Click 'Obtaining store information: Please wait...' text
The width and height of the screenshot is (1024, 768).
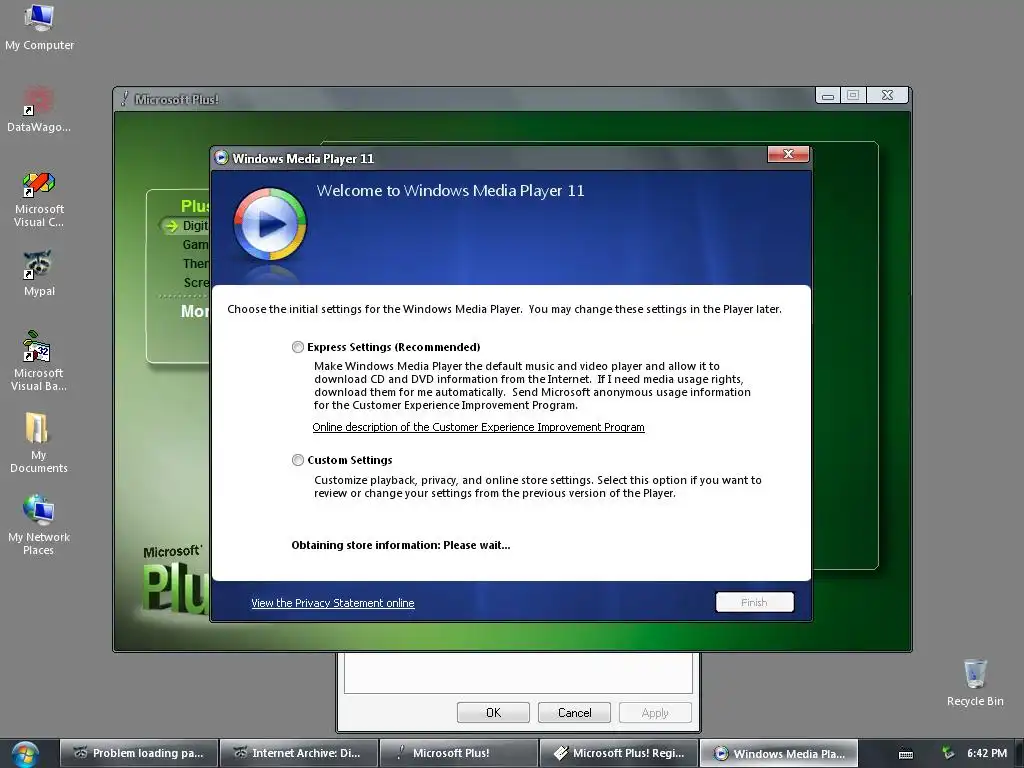tap(401, 545)
